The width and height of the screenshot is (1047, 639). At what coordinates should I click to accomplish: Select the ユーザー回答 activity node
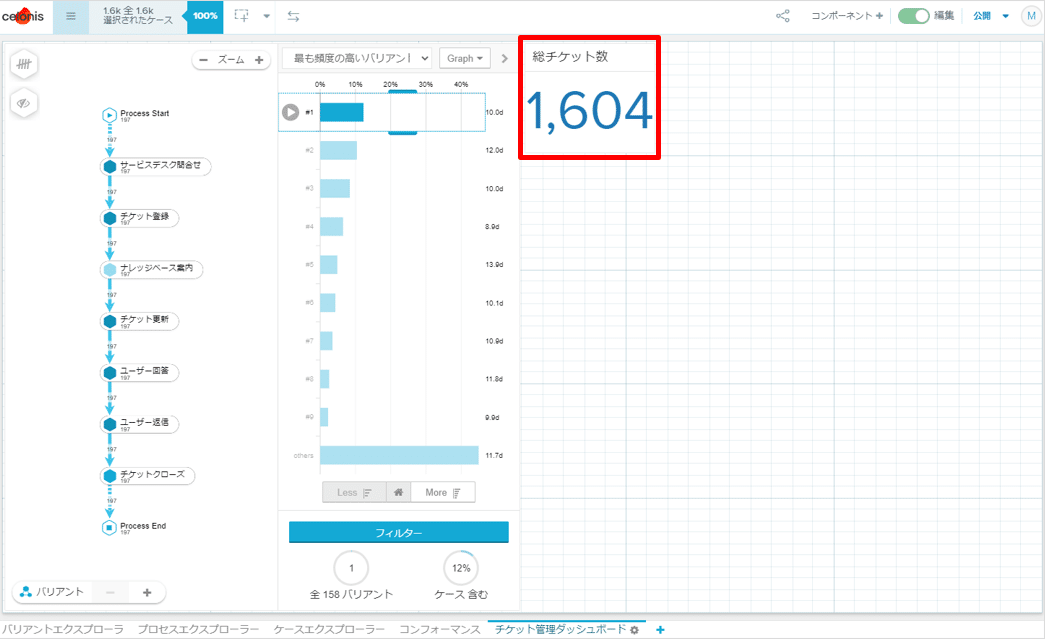pos(140,372)
